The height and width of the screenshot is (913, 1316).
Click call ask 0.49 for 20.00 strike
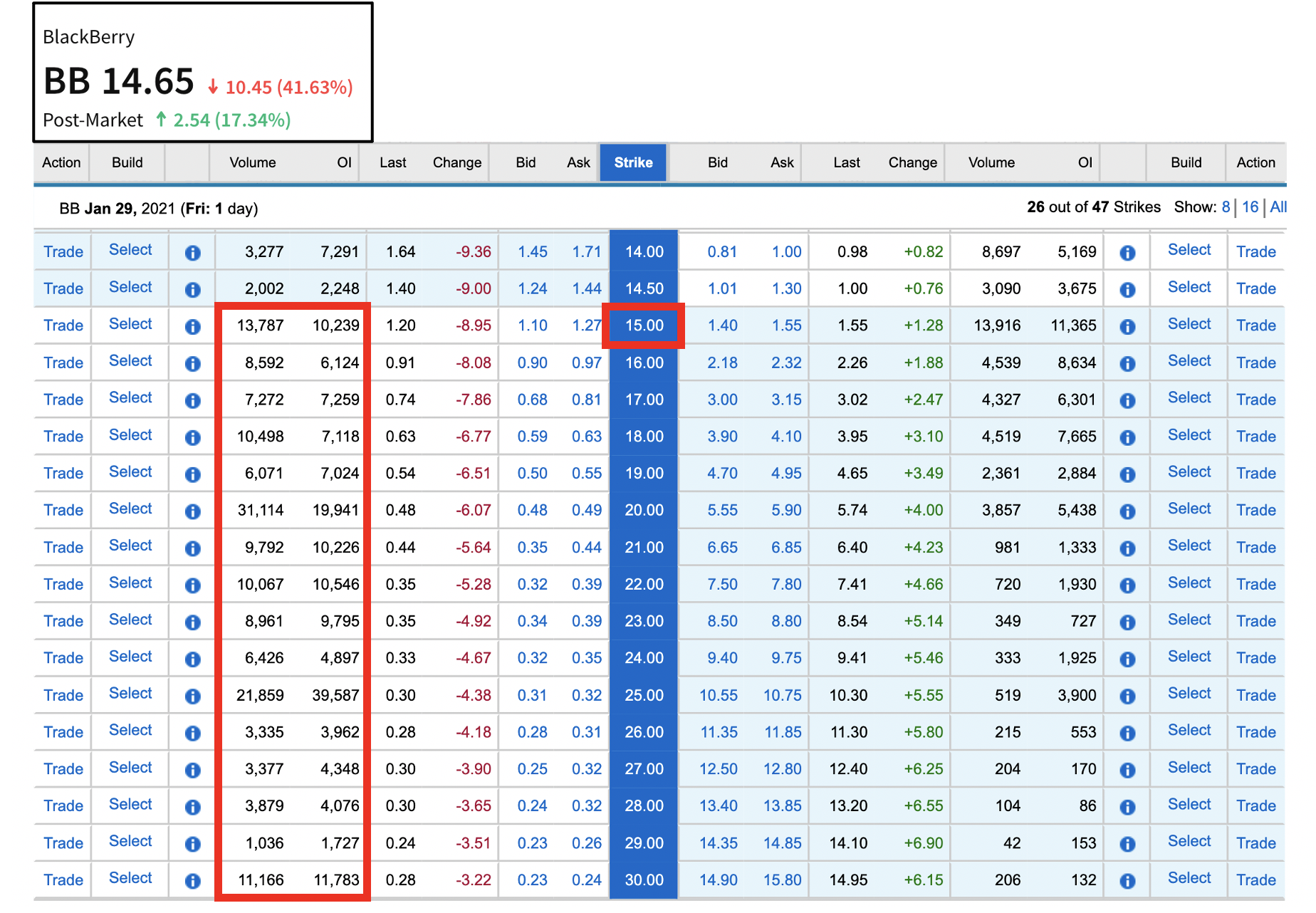(x=587, y=510)
